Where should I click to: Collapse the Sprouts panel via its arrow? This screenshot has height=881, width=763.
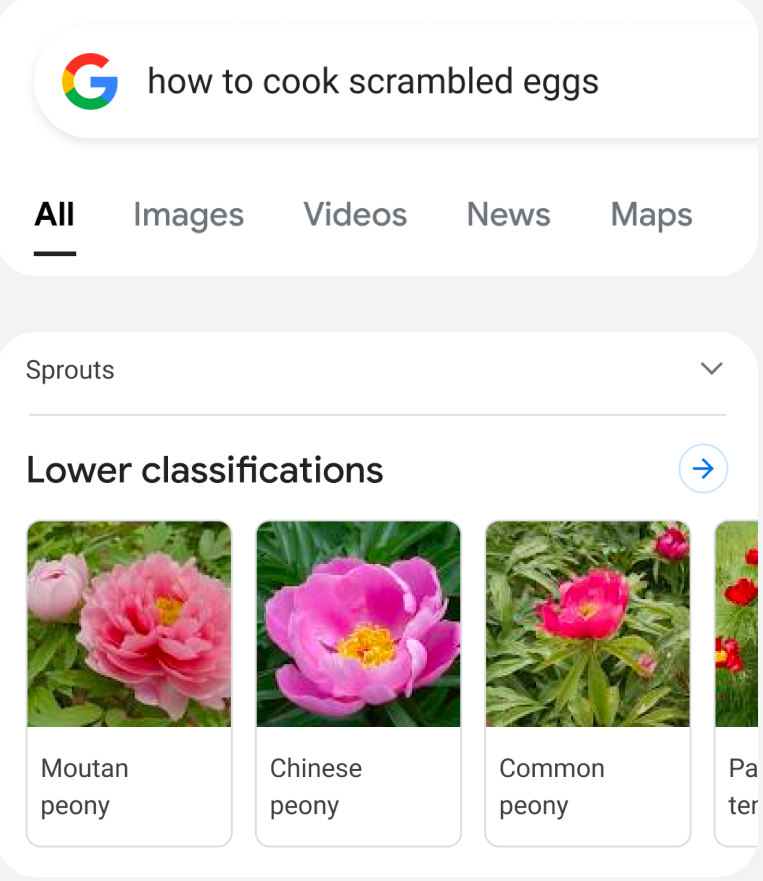coord(712,369)
